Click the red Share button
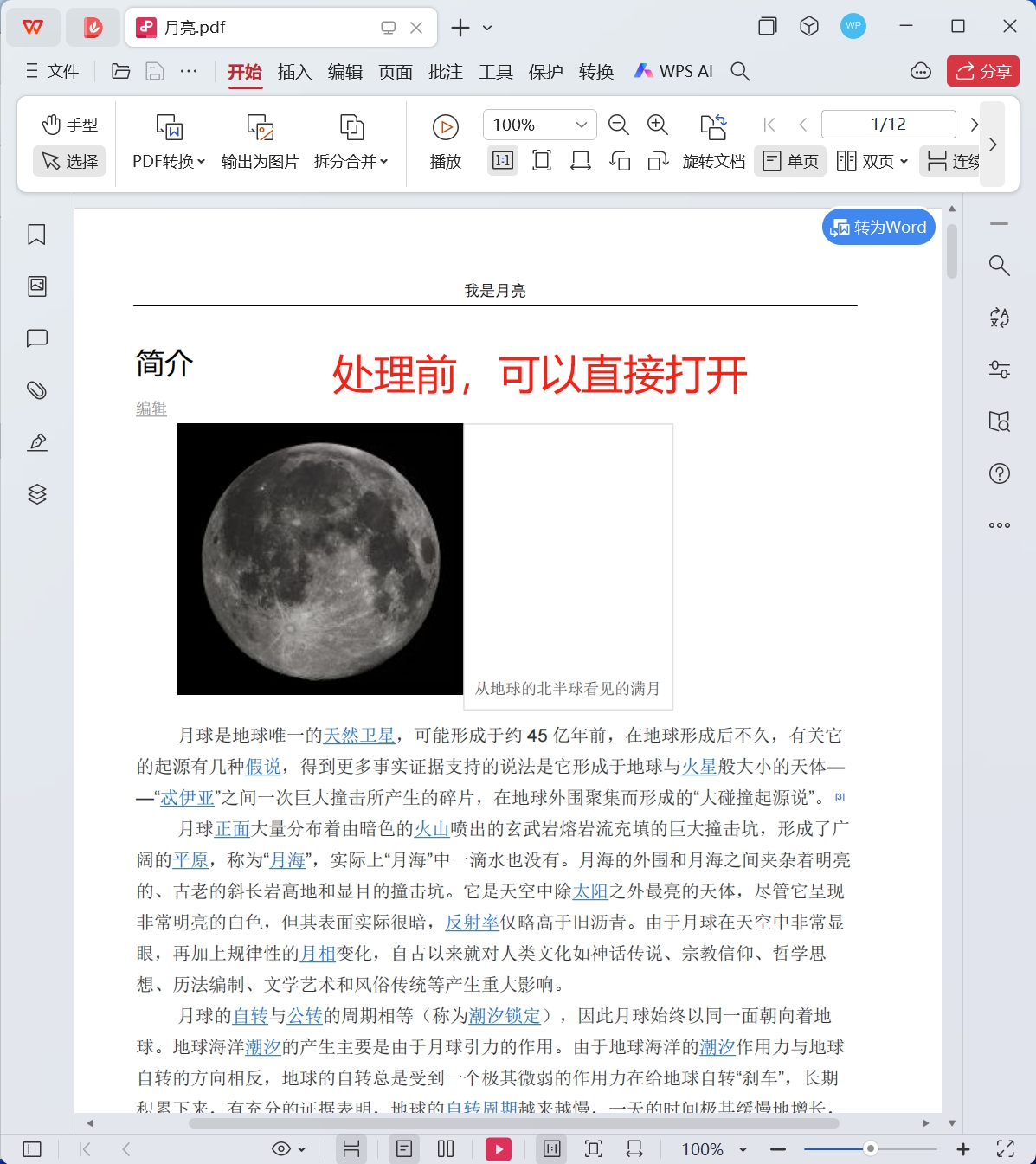The image size is (1036, 1164). (983, 71)
